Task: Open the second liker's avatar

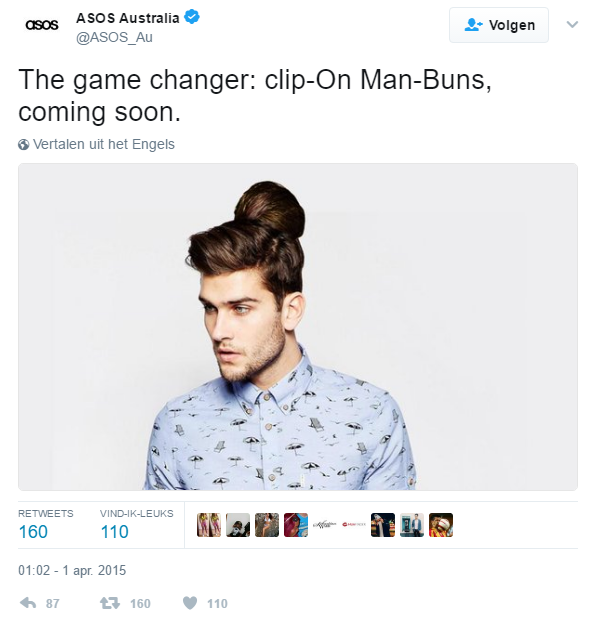Action: (238, 525)
